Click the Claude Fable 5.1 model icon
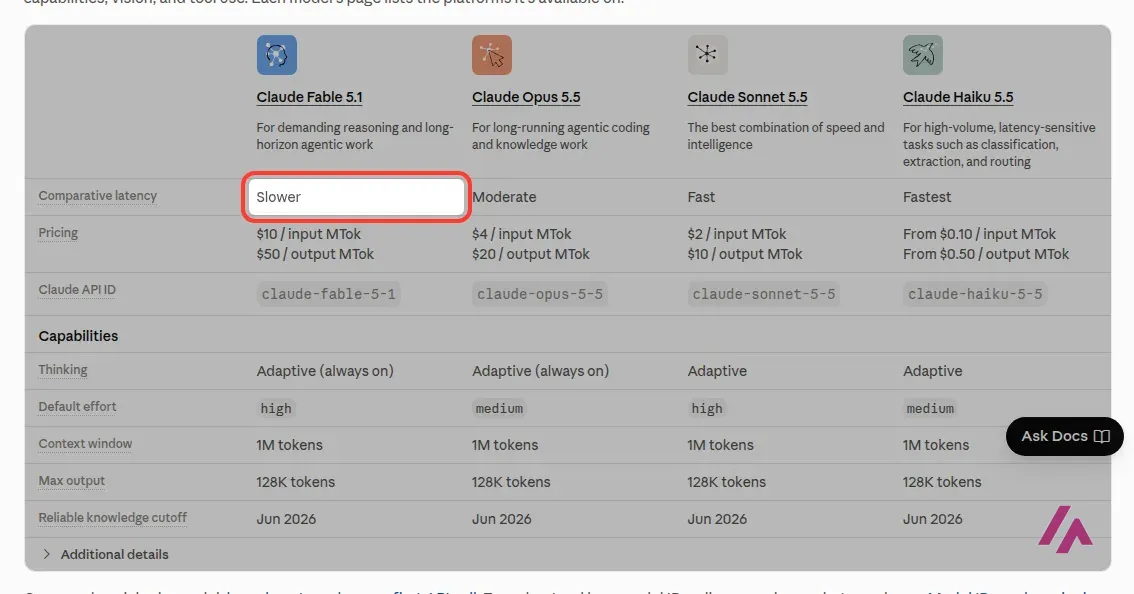The width and height of the screenshot is (1134, 594). tap(276, 55)
